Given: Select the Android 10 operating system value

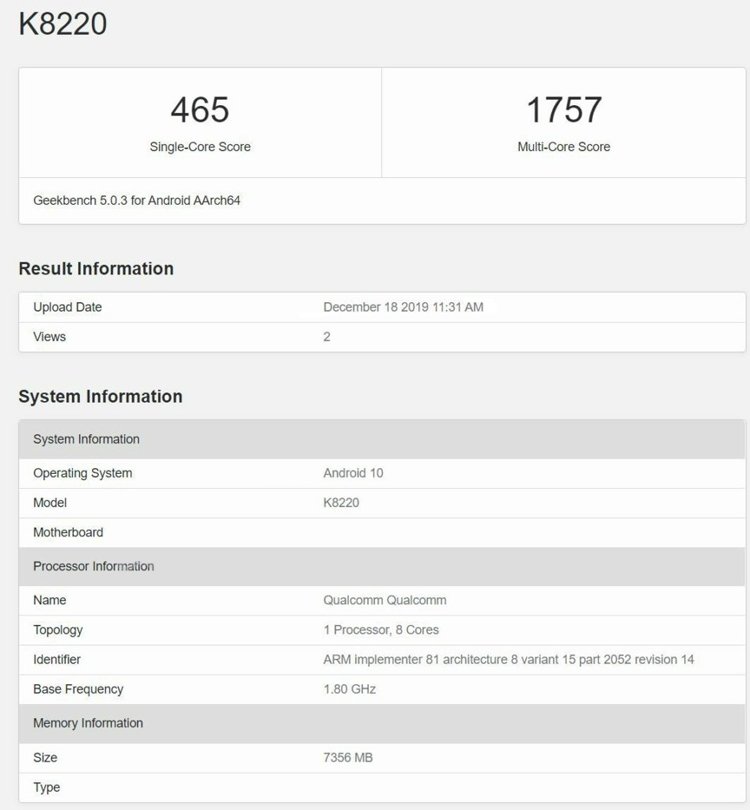Looking at the screenshot, I should pos(353,473).
